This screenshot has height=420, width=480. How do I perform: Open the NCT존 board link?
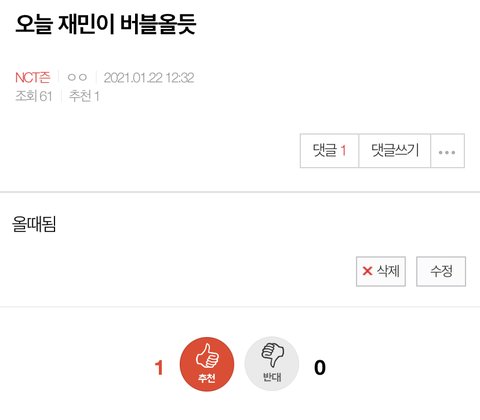pyautogui.click(x=33, y=78)
